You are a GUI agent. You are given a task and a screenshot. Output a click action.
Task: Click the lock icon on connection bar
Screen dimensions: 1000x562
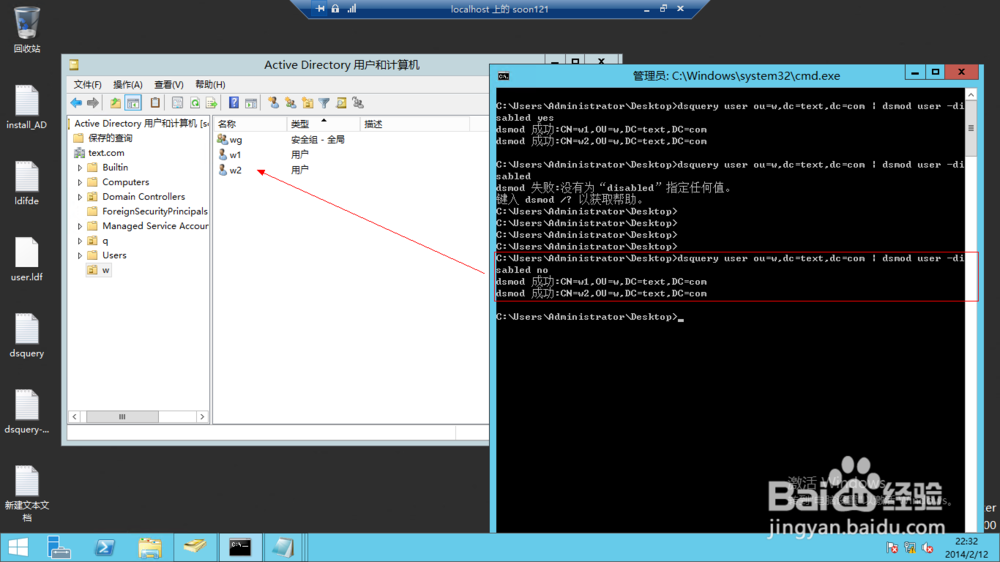click(x=335, y=8)
